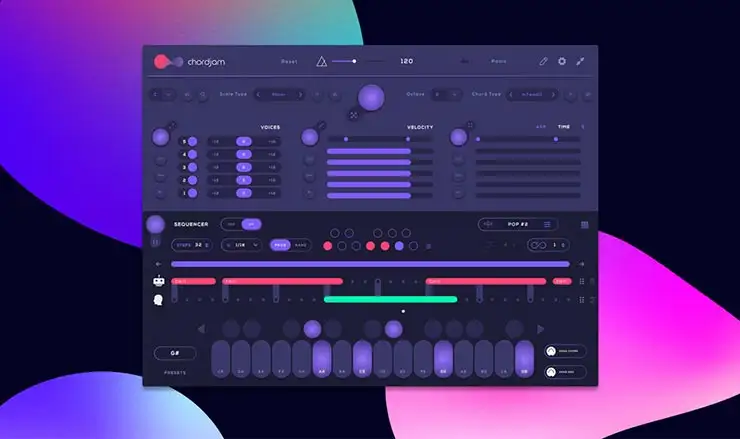Image resolution: width=740 pixels, height=439 pixels.
Task: Click the lower button right of keyboard
Action: point(565,372)
